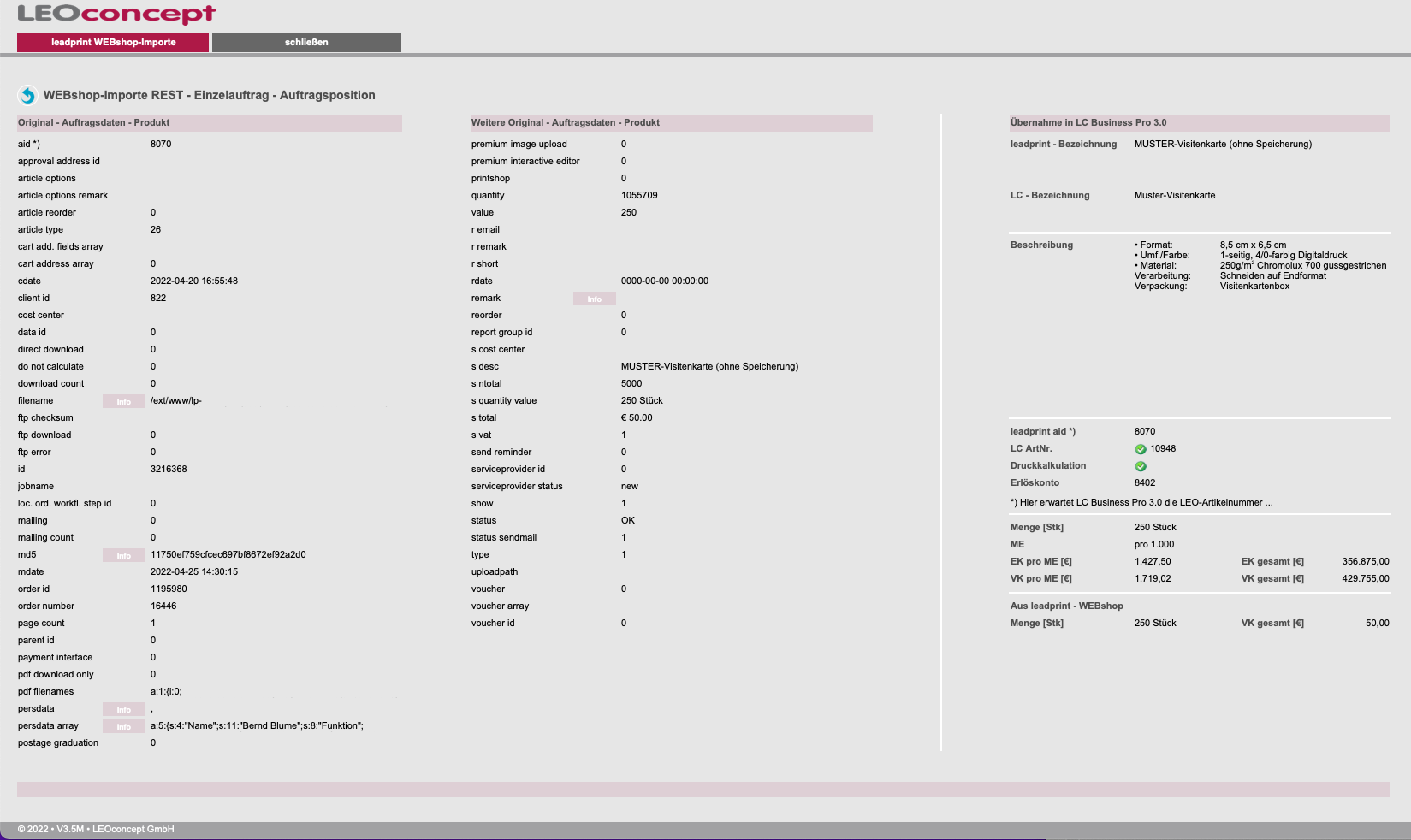This screenshot has height=840, width=1411.
Task: Click client id value 822
Action: pyautogui.click(x=158, y=298)
